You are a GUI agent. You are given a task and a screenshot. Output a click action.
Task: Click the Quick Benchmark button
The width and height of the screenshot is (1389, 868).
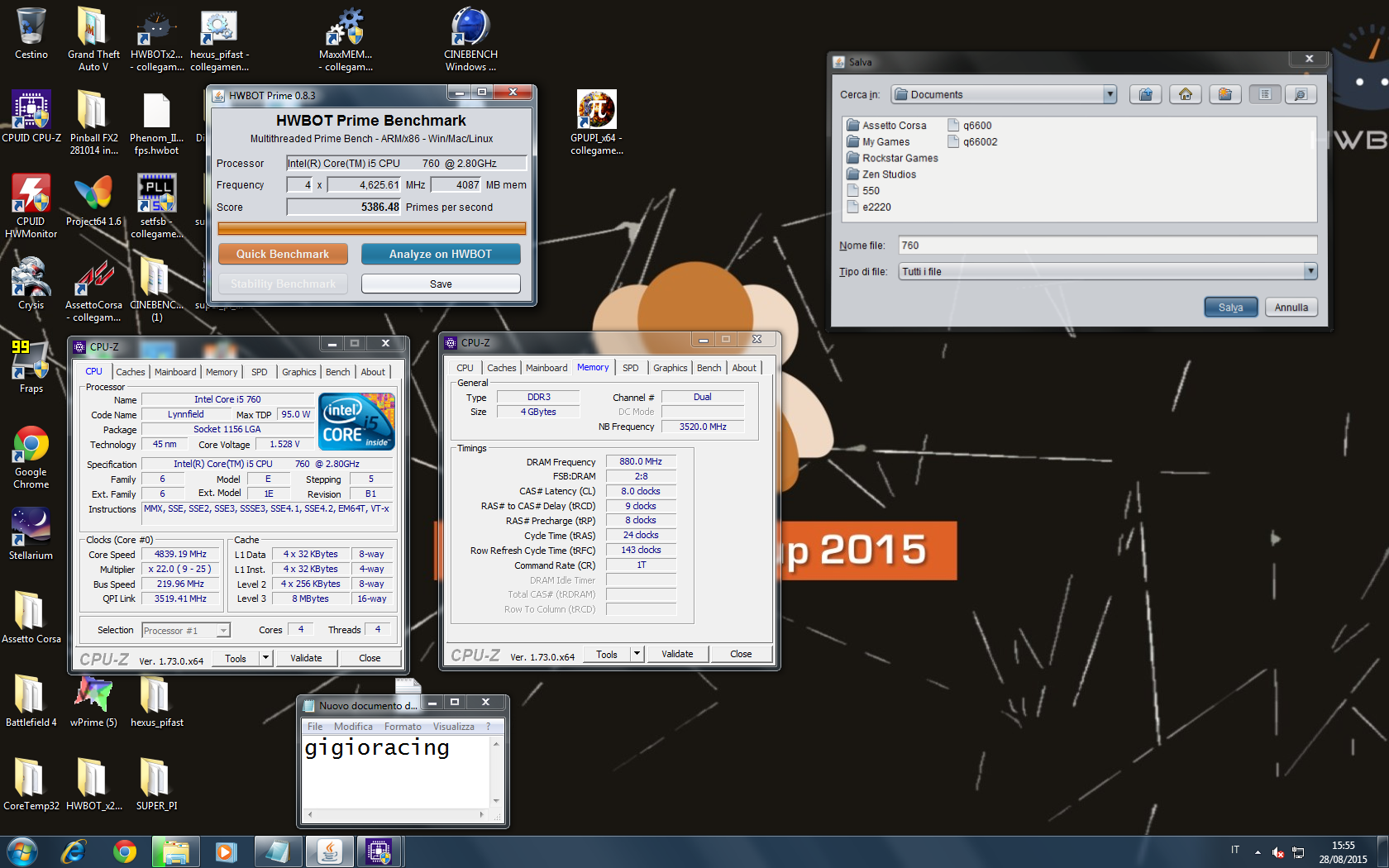point(283,254)
